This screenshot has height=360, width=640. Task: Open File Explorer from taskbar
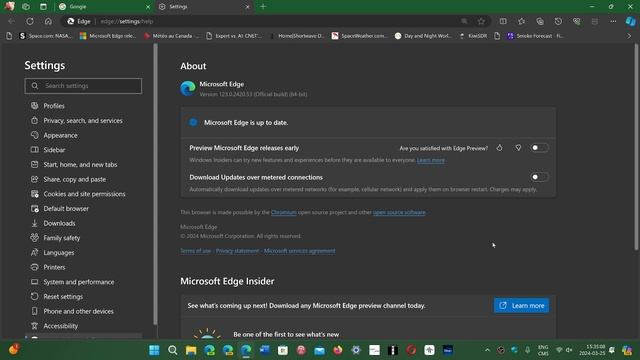tap(191, 350)
